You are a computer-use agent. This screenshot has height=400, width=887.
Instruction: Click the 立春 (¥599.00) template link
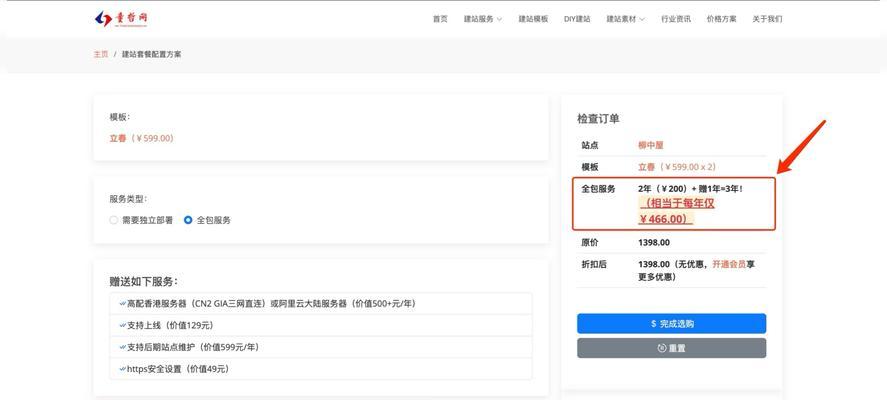coord(141,138)
